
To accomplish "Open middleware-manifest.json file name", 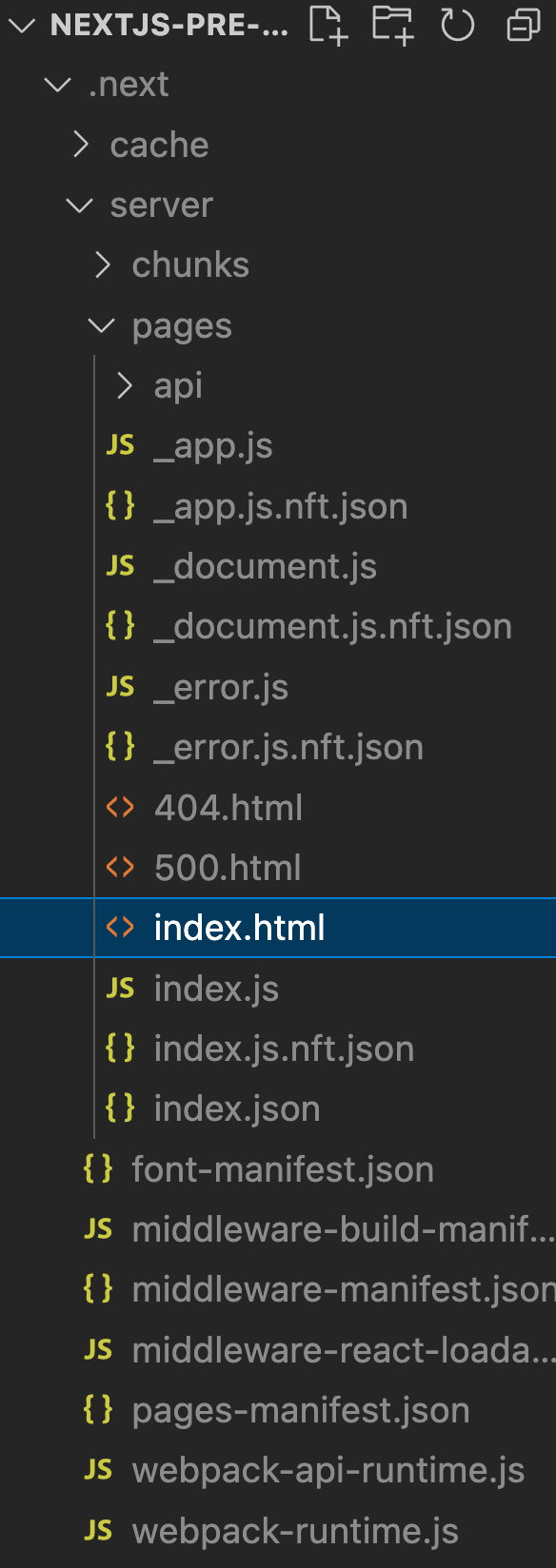I will (x=344, y=1289).
